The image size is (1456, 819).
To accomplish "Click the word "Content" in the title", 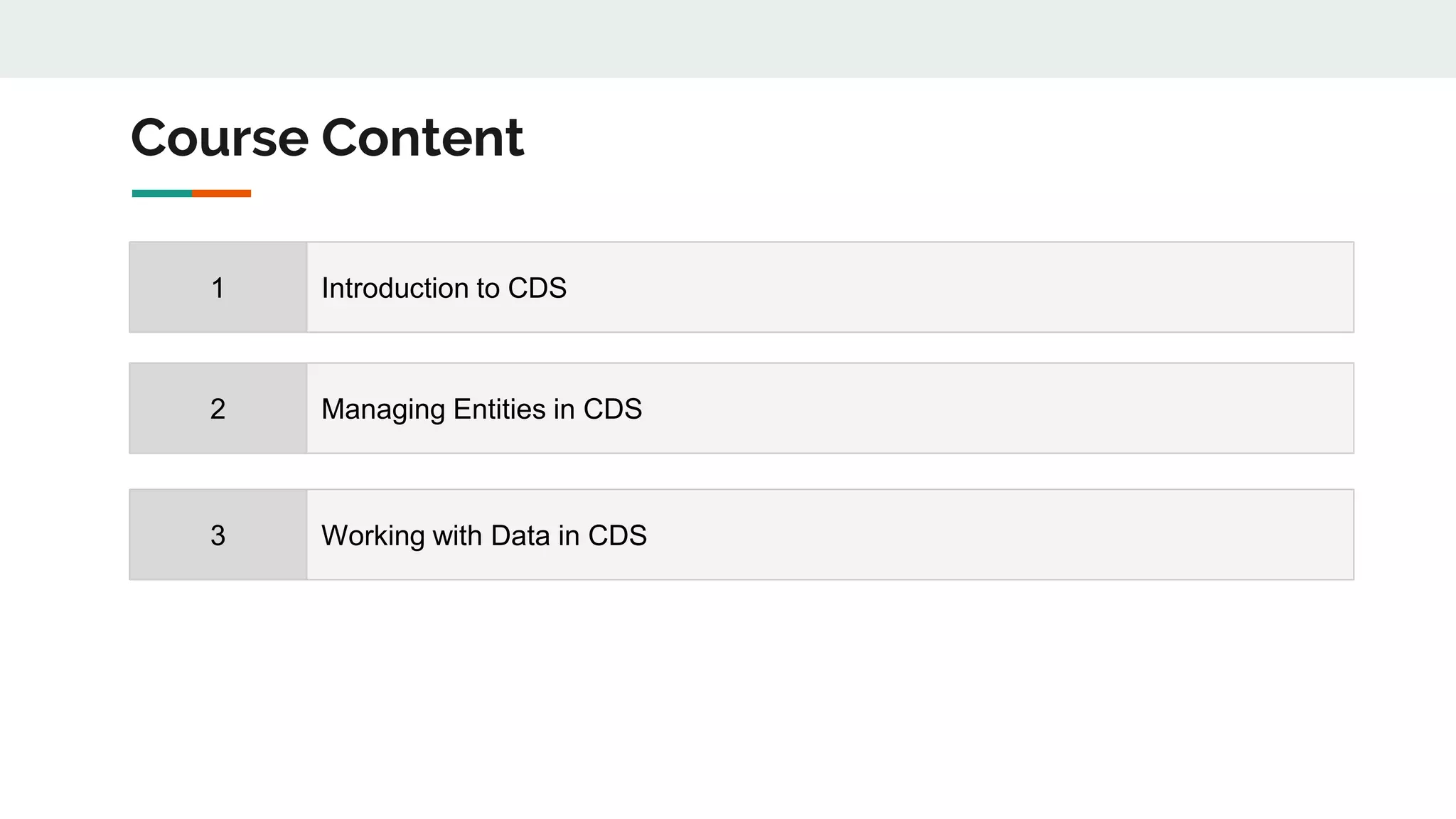I will 422,137.
